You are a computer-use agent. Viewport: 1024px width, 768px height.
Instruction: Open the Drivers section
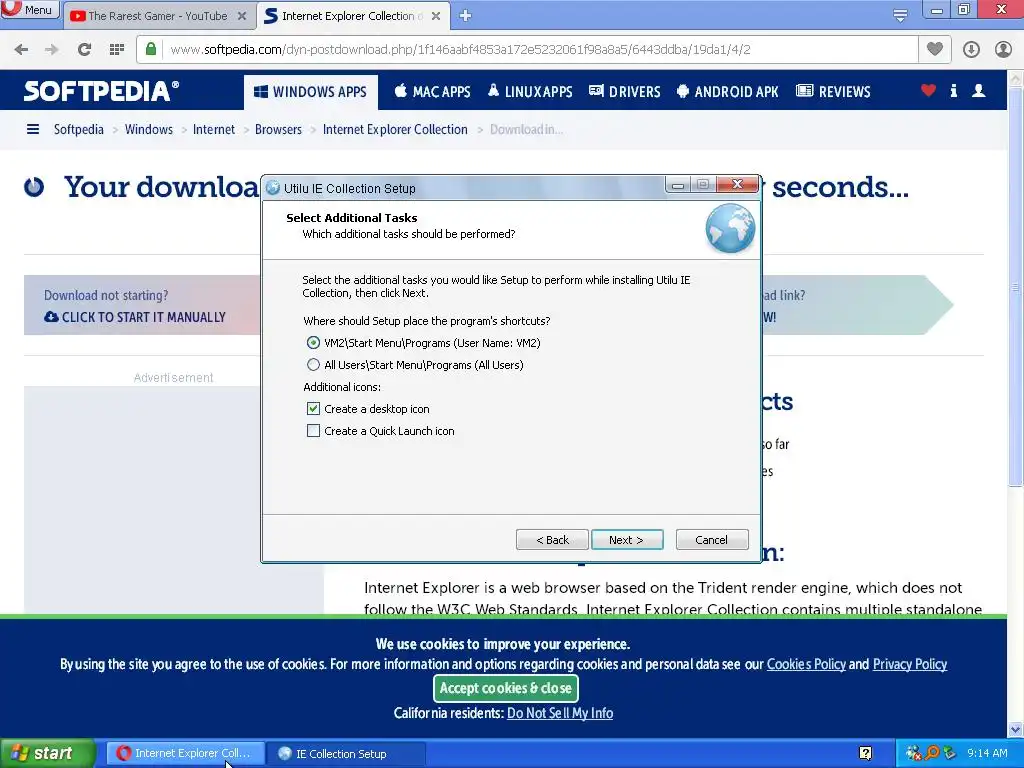tap(625, 92)
